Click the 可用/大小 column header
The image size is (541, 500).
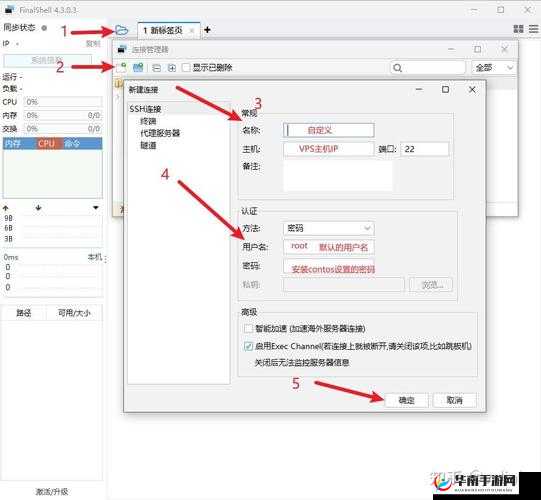pyautogui.click(x=74, y=313)
